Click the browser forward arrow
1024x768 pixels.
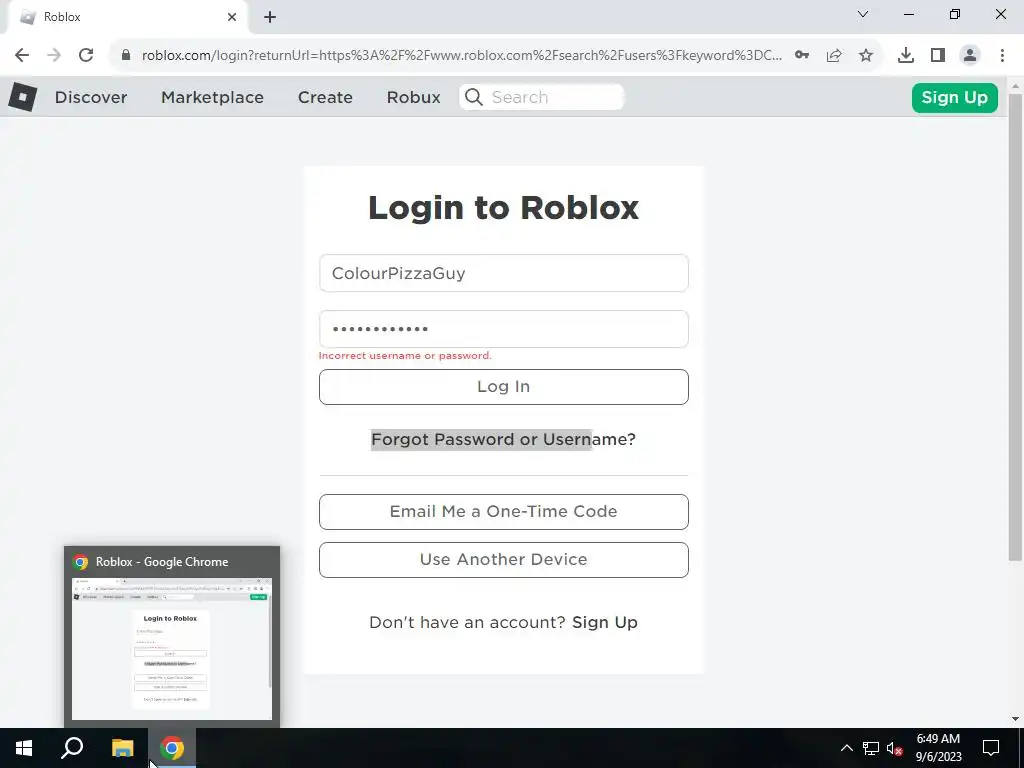[x=54, y=56]
